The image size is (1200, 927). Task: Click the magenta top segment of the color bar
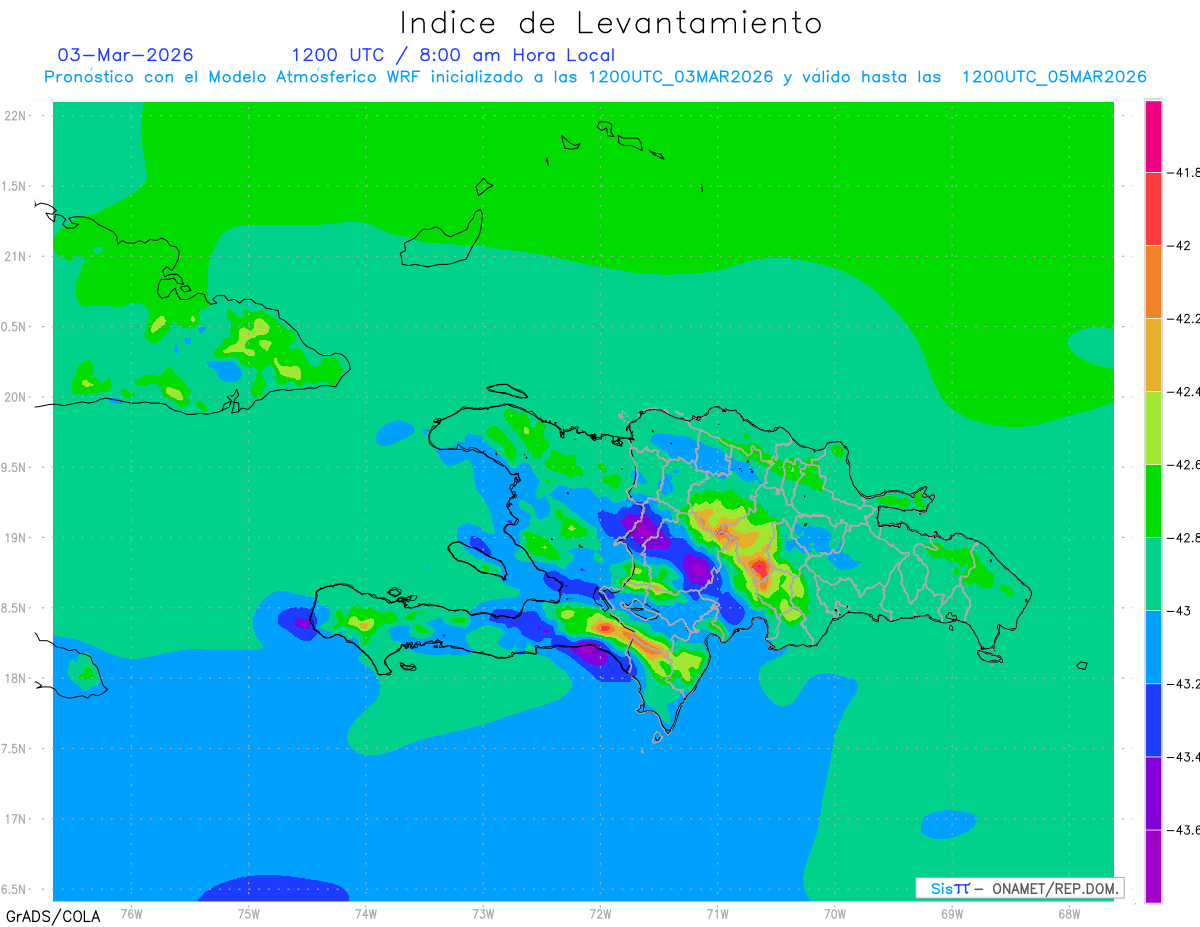click(1153, 136)
